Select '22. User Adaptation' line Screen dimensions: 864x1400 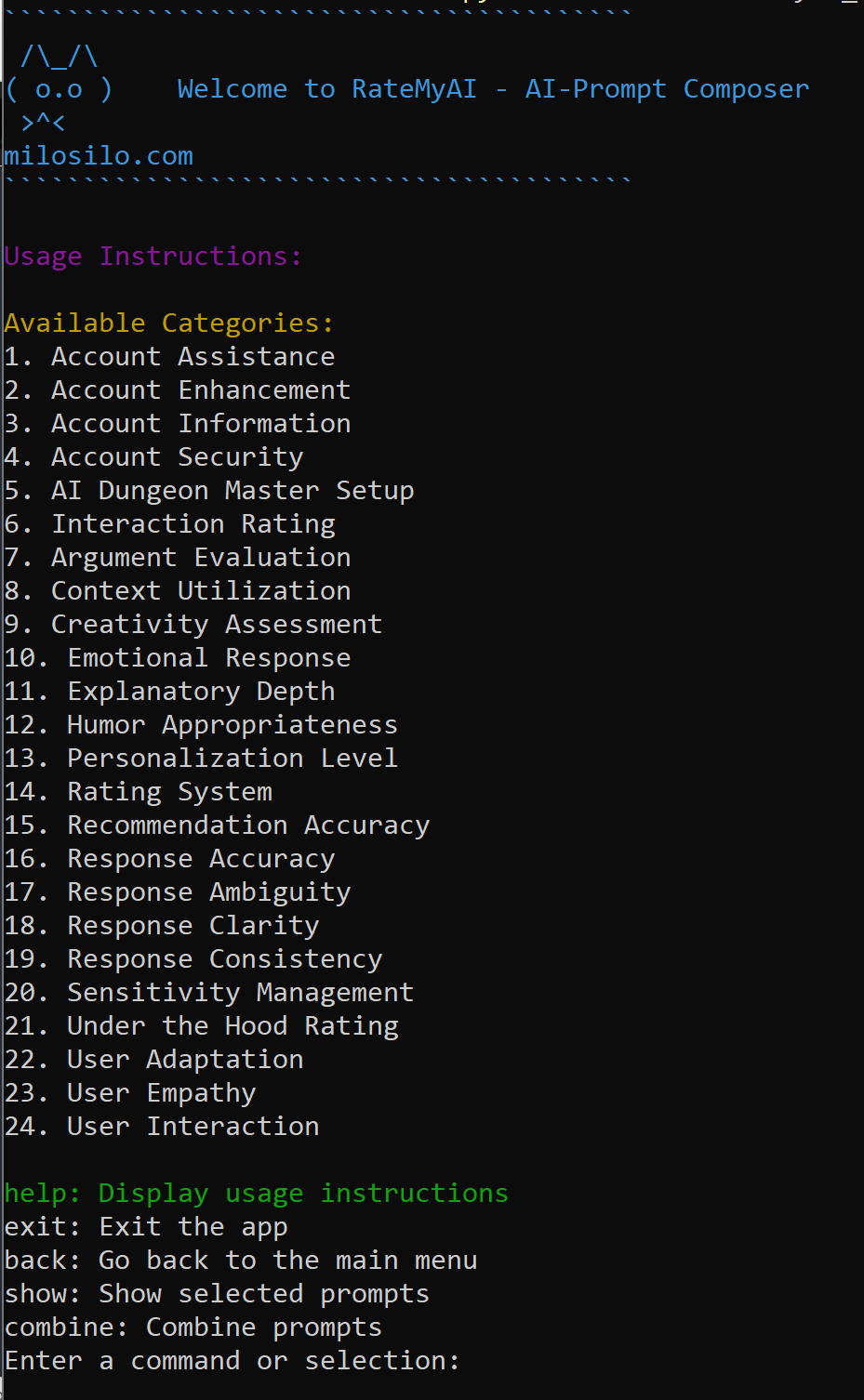click(x=153, y=1059)
